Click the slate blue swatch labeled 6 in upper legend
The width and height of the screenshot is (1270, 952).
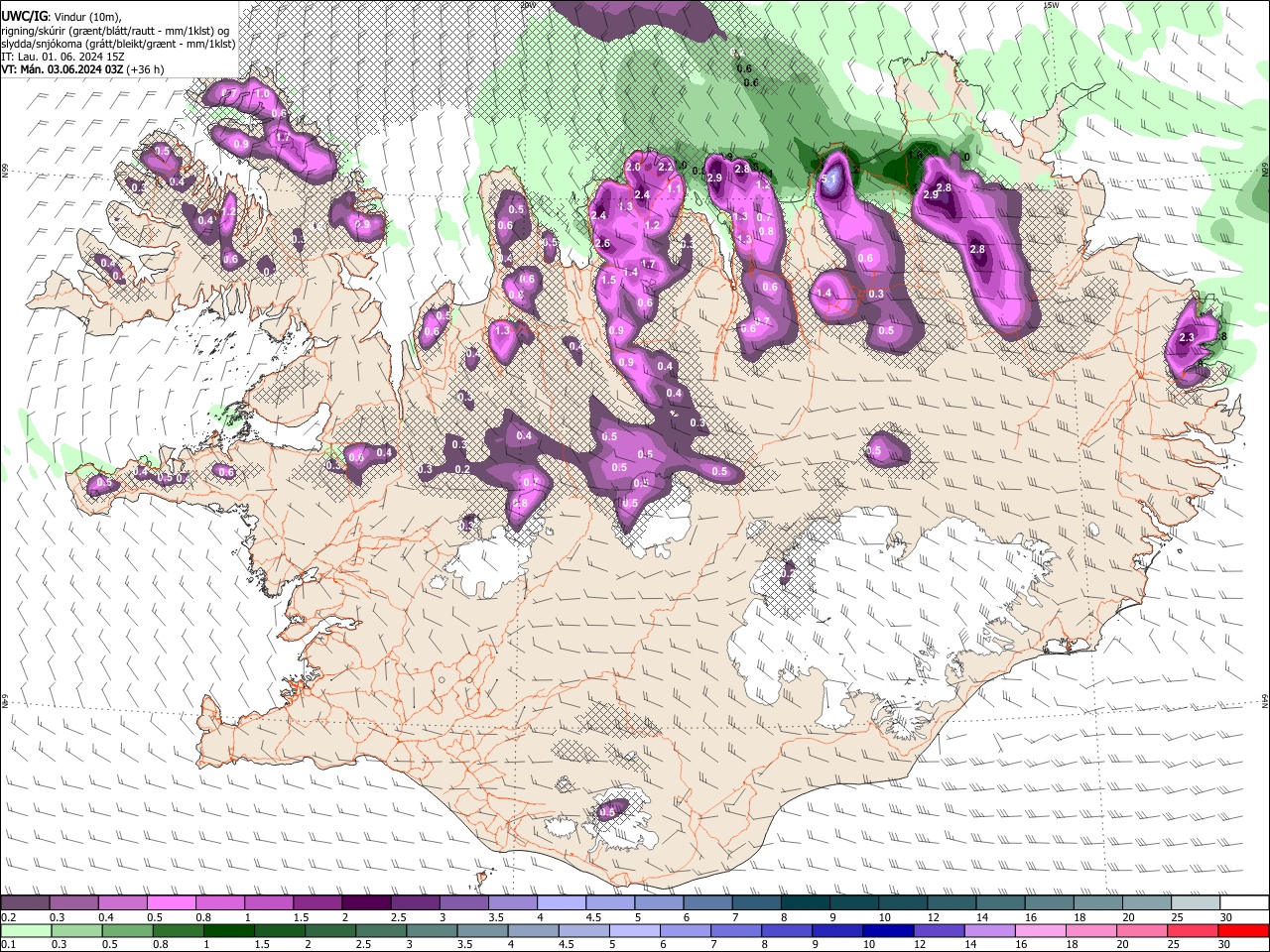coord(706,903)
